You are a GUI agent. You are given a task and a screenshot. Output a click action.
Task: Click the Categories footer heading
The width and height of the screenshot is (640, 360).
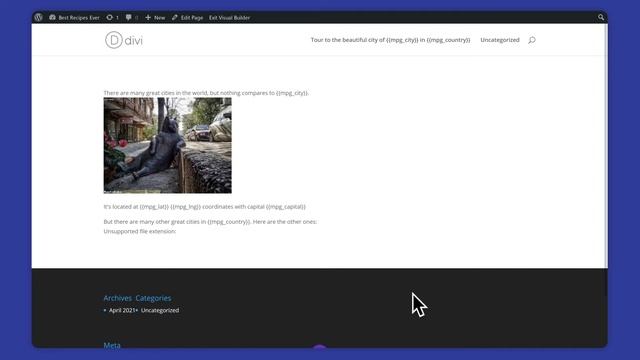point(153,298)
